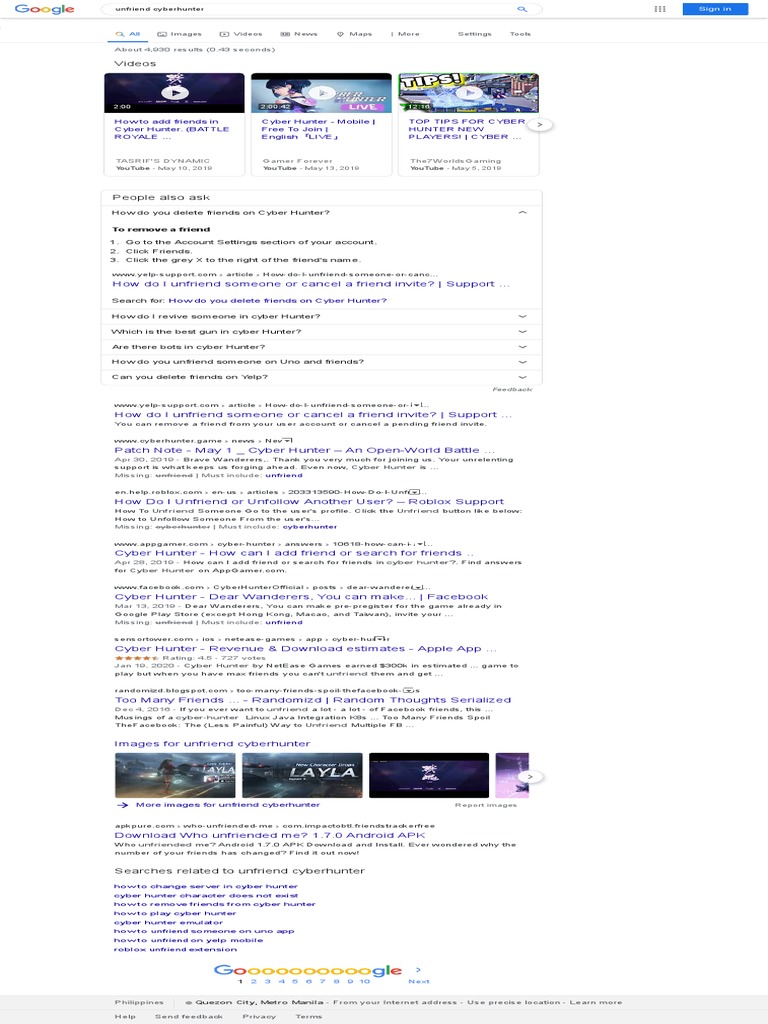Play the TIPS! video thumbnail
This screenshot has width=768, height=1024.
468,93
